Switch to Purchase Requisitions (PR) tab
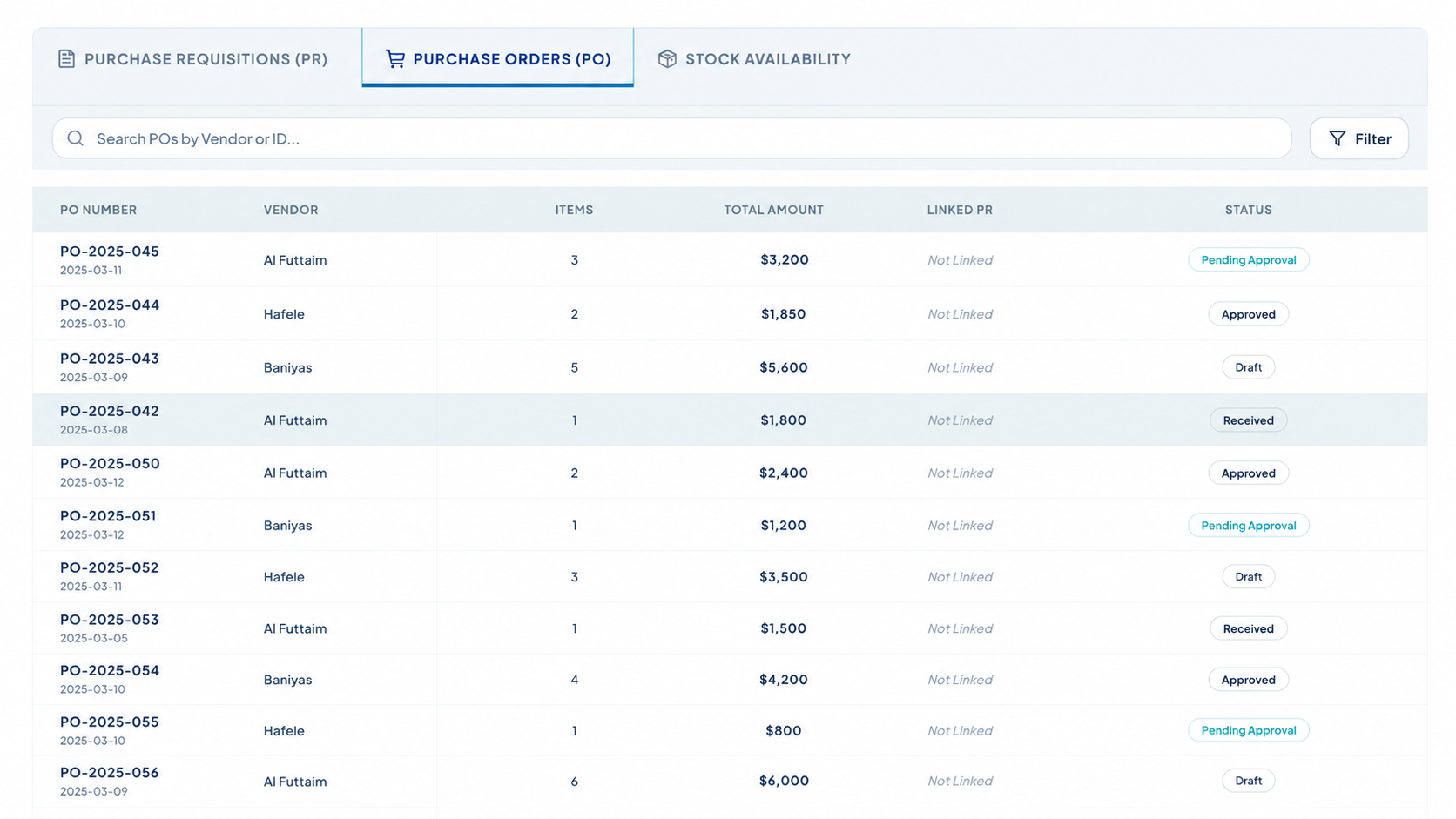 click(x=193, y=59)
